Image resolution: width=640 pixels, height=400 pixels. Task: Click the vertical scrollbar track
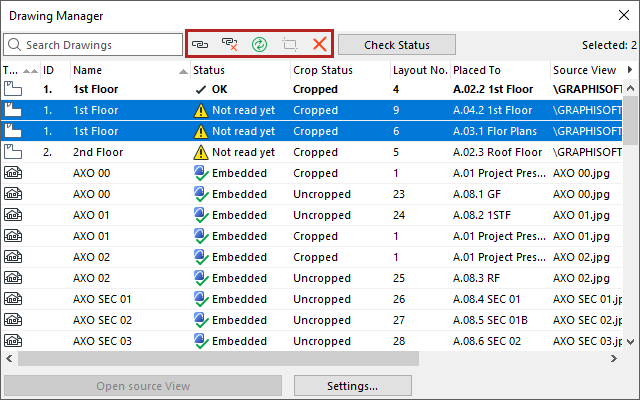click(x=631, y=250)
